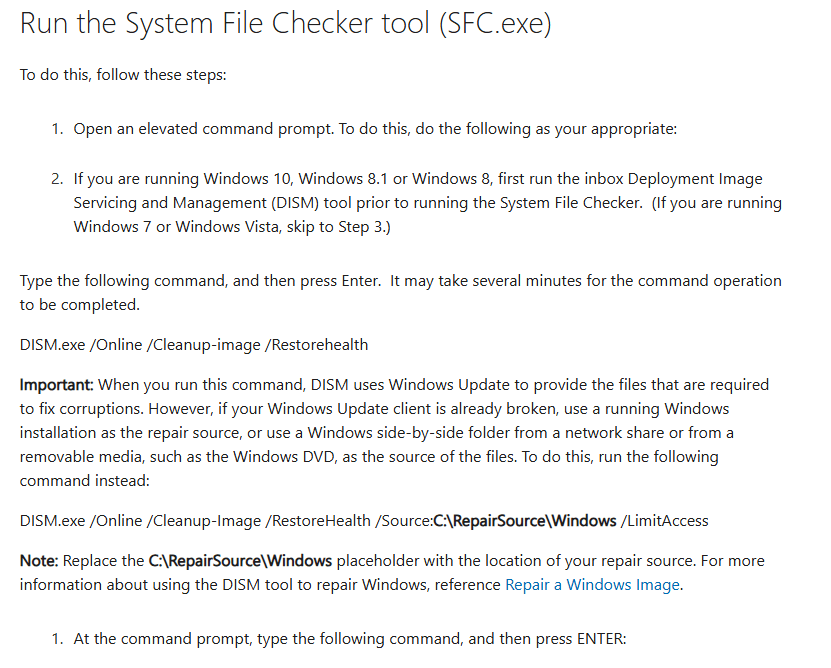The width and height of the screenshot is (831, 668).
Task: Click 'Deployment Image' text in step 2
Action: tap(695, 179)
